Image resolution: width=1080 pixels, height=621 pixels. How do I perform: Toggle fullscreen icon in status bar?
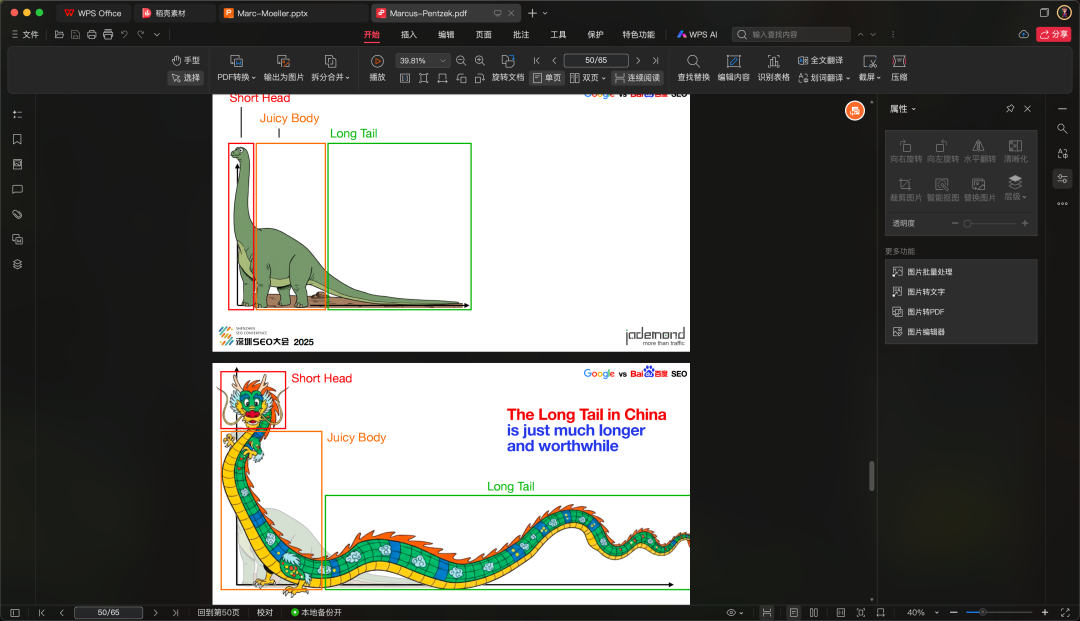[1065, 612]
